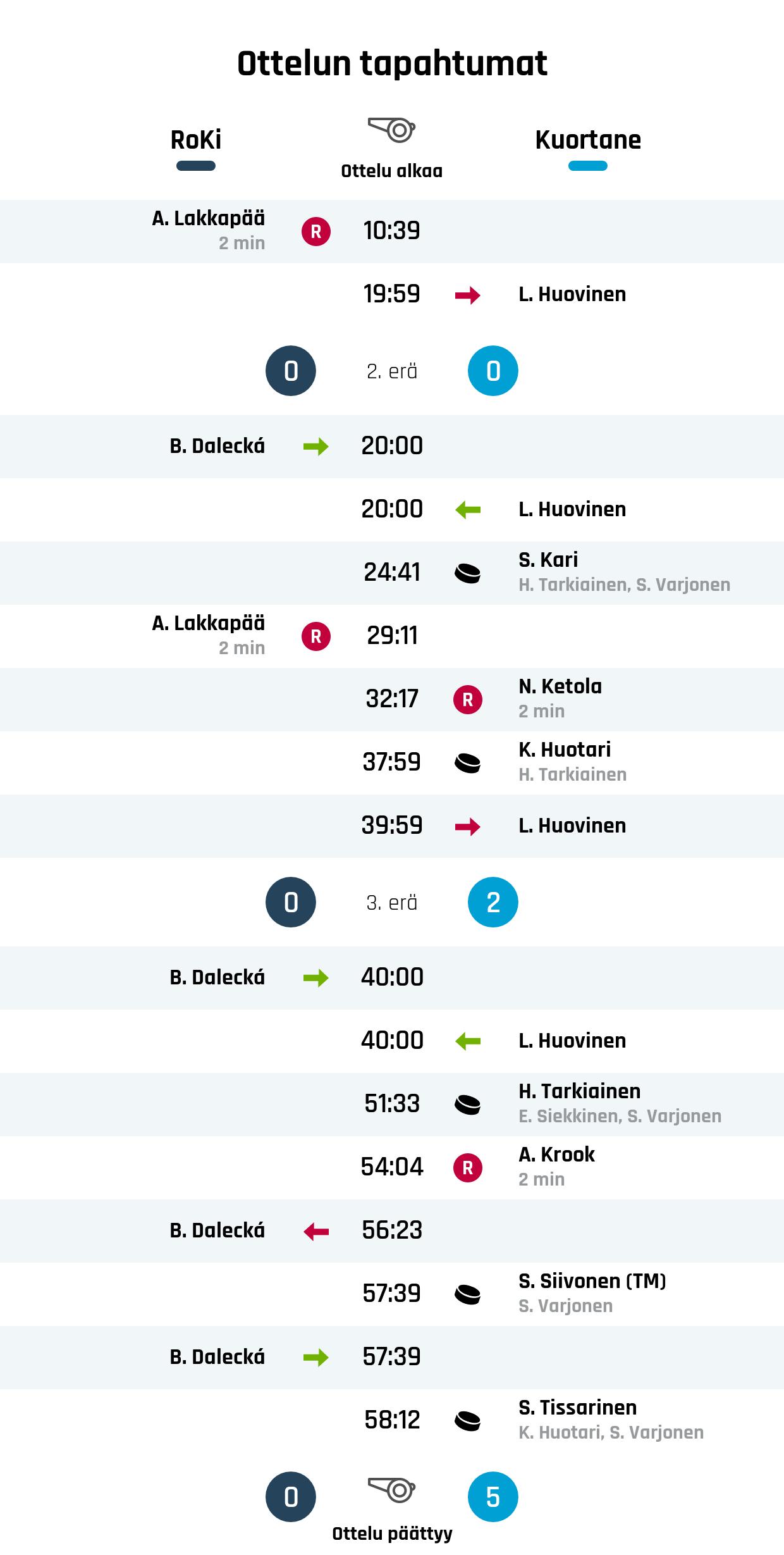Screen dimensions: 784x1555
Task: Click the red arrow at 56:23
Action: (316, 1231)
